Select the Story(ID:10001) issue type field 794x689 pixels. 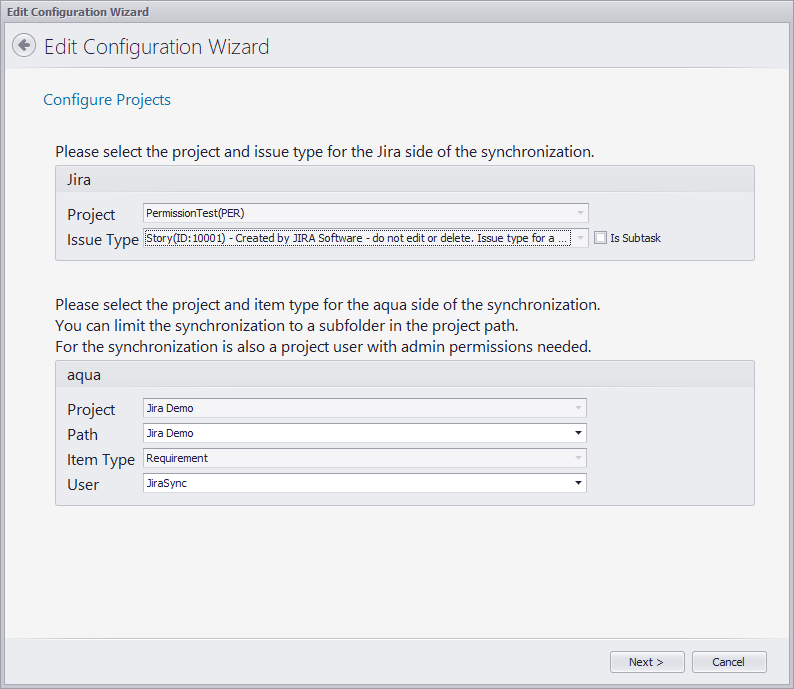355,239
